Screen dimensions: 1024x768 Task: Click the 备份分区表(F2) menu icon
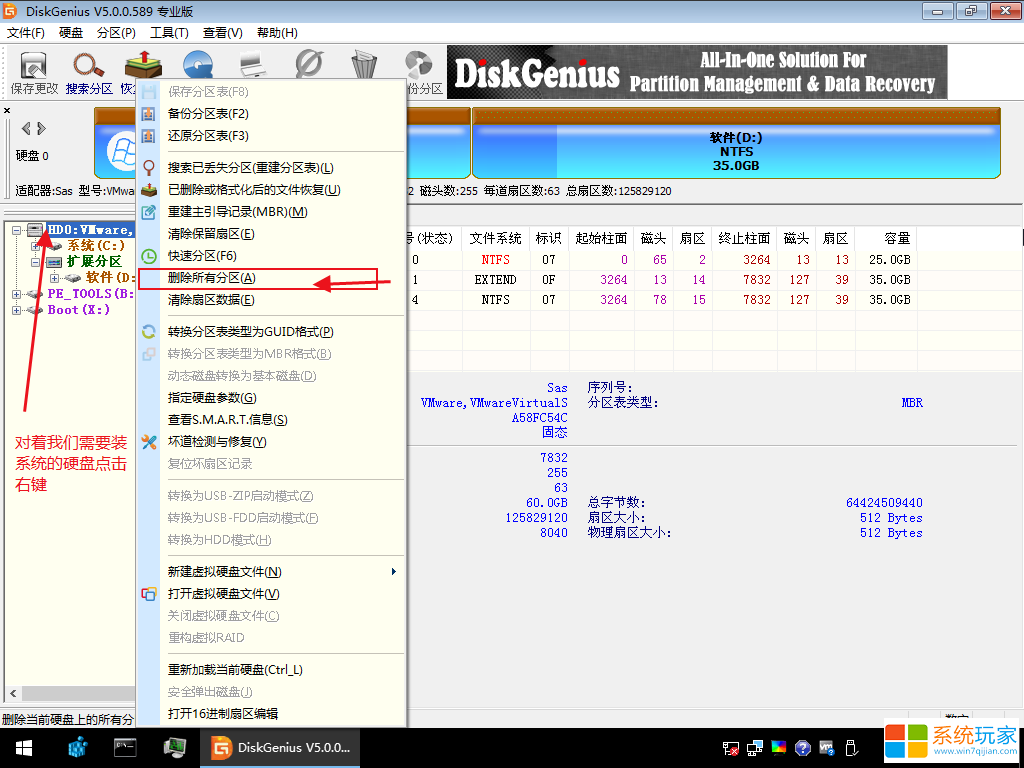click(x=149, y=114)
